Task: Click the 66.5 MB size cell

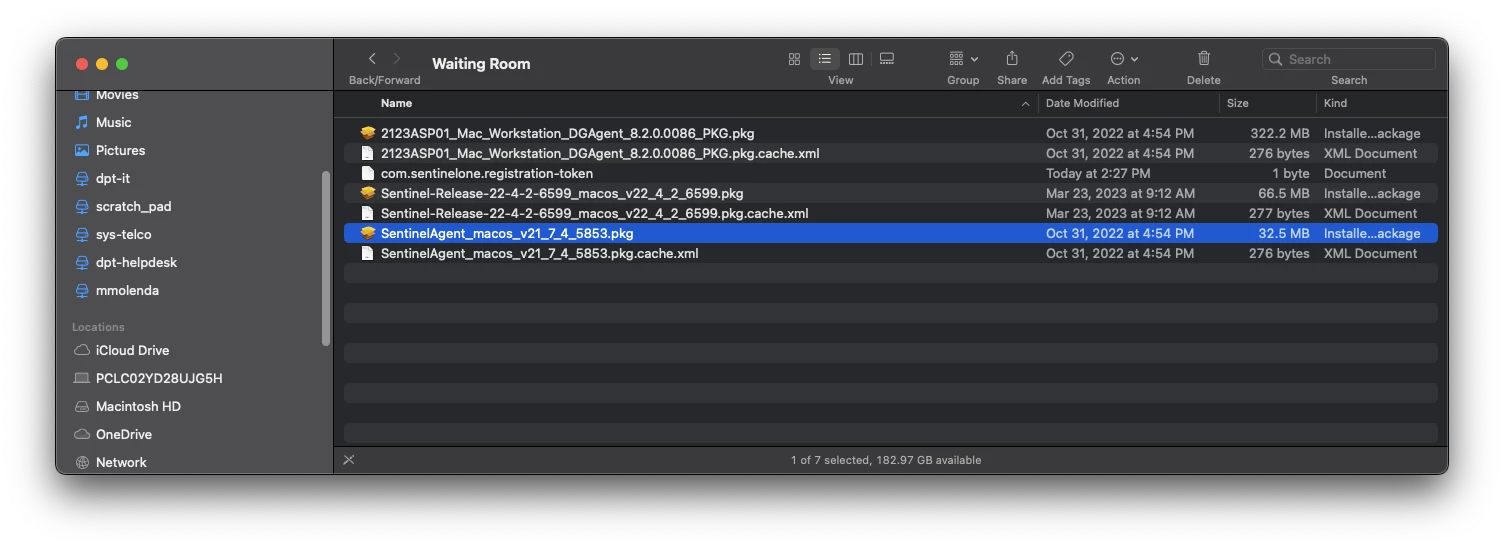Action: (1283, 193)
